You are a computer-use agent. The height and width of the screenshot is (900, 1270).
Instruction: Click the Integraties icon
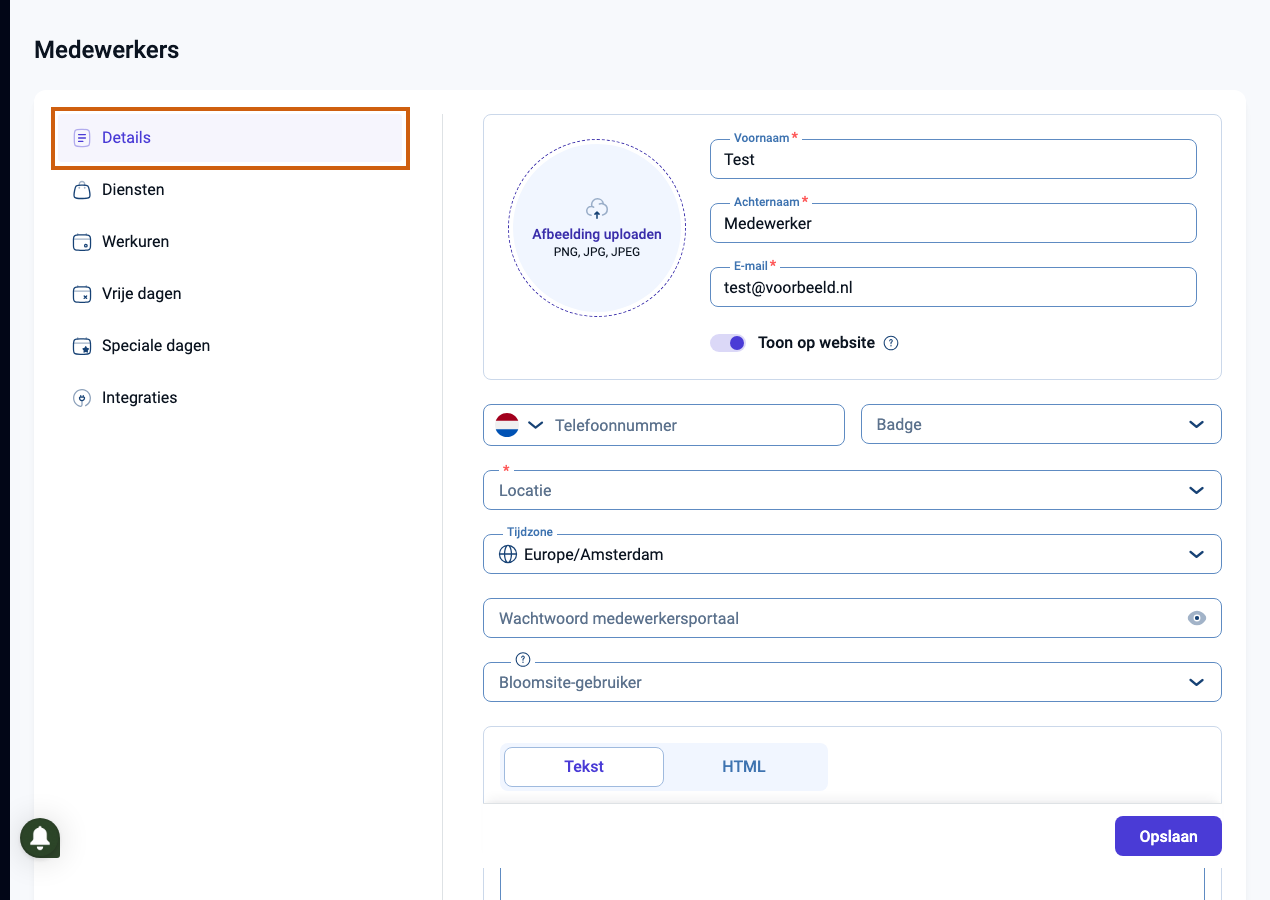click(82, 398)
